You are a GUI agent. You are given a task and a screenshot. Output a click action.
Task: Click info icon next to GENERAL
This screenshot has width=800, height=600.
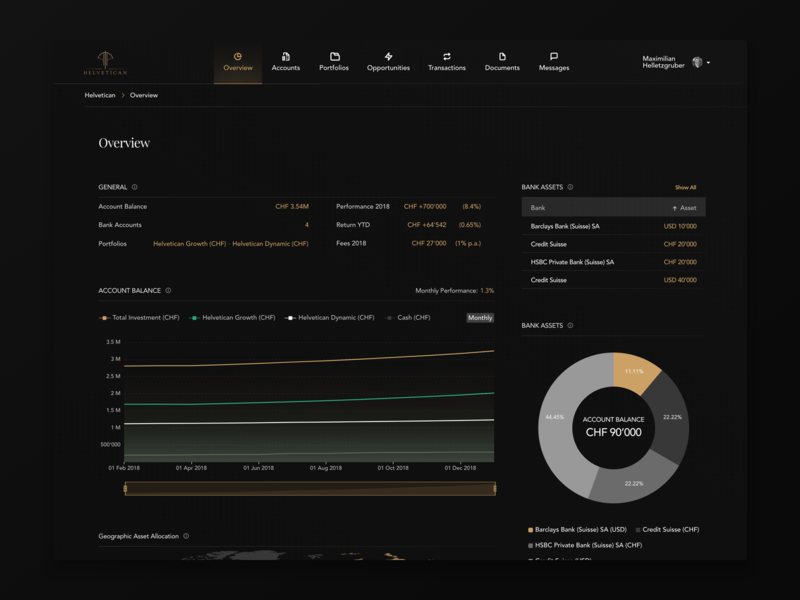coord(135,187)
